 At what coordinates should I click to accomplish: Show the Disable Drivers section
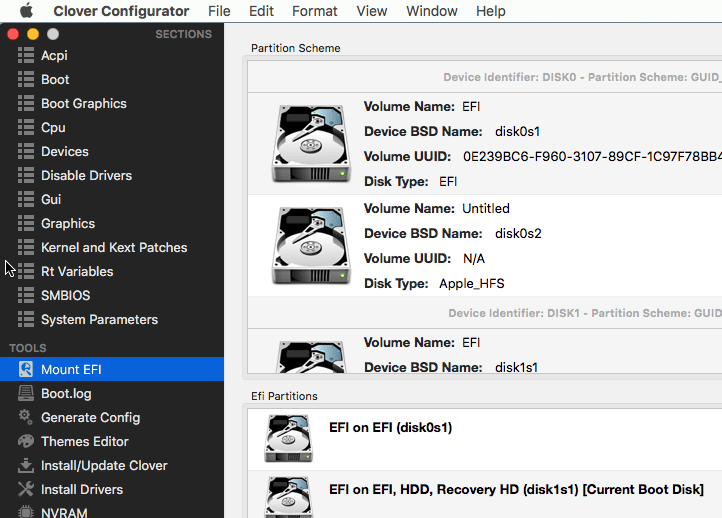point(112,175)
